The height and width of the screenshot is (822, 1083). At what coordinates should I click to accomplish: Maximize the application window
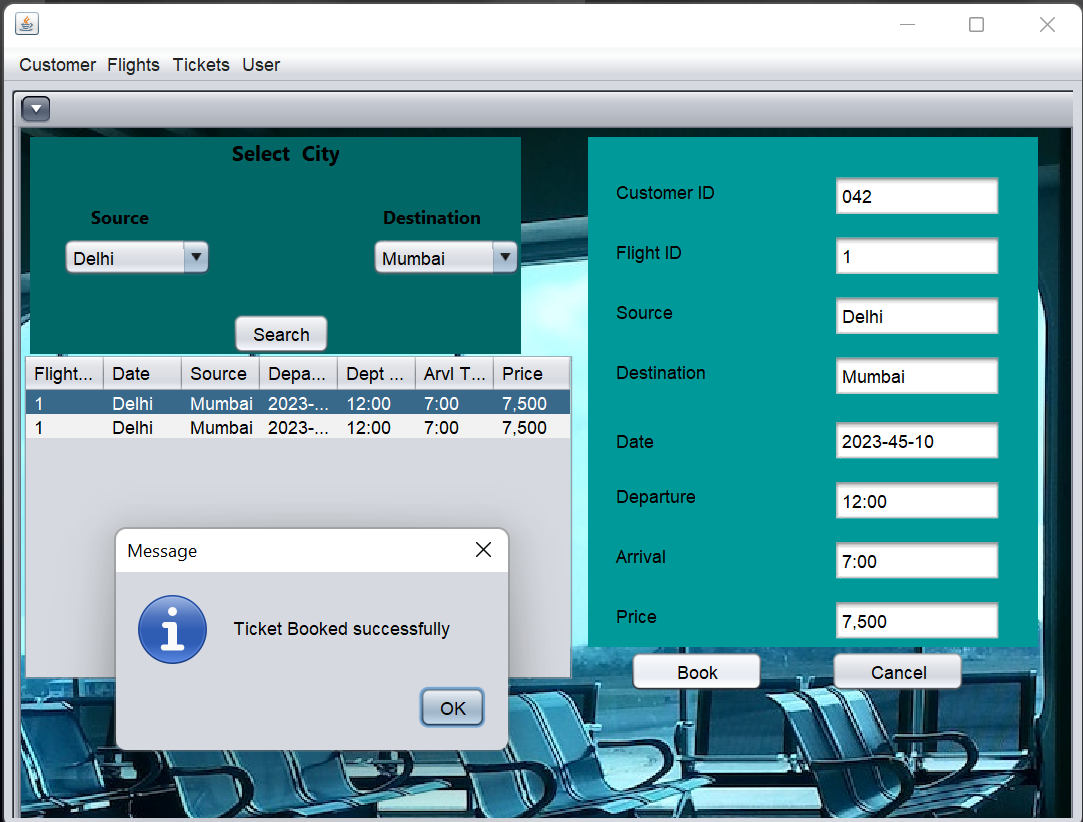[976, 25]
